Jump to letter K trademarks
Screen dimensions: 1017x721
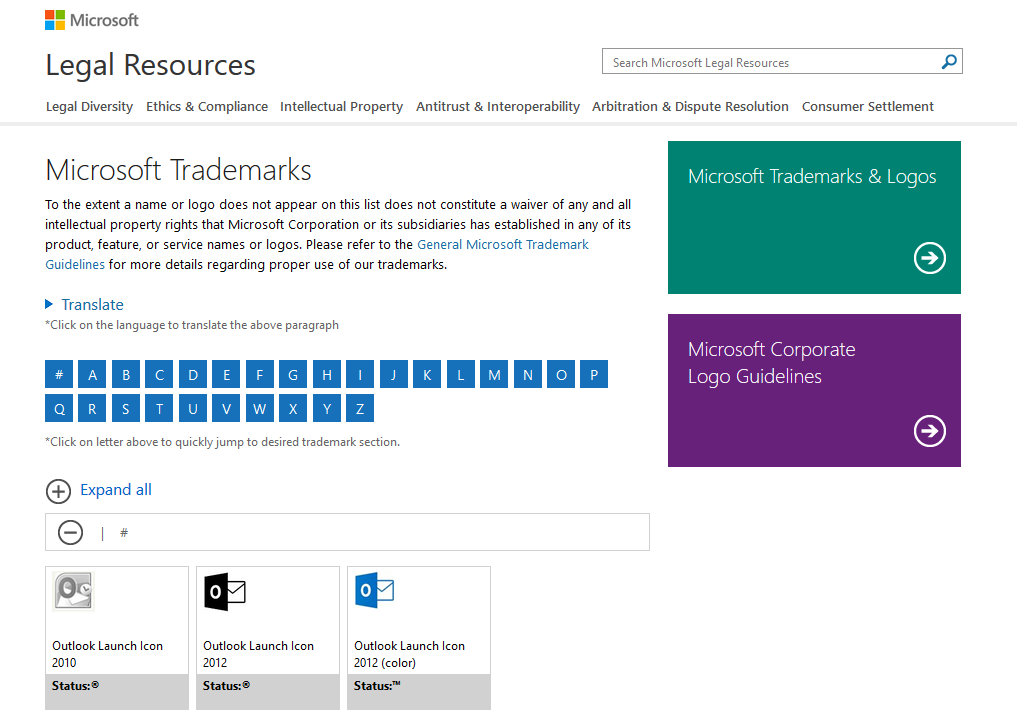(x=427, y=374)
